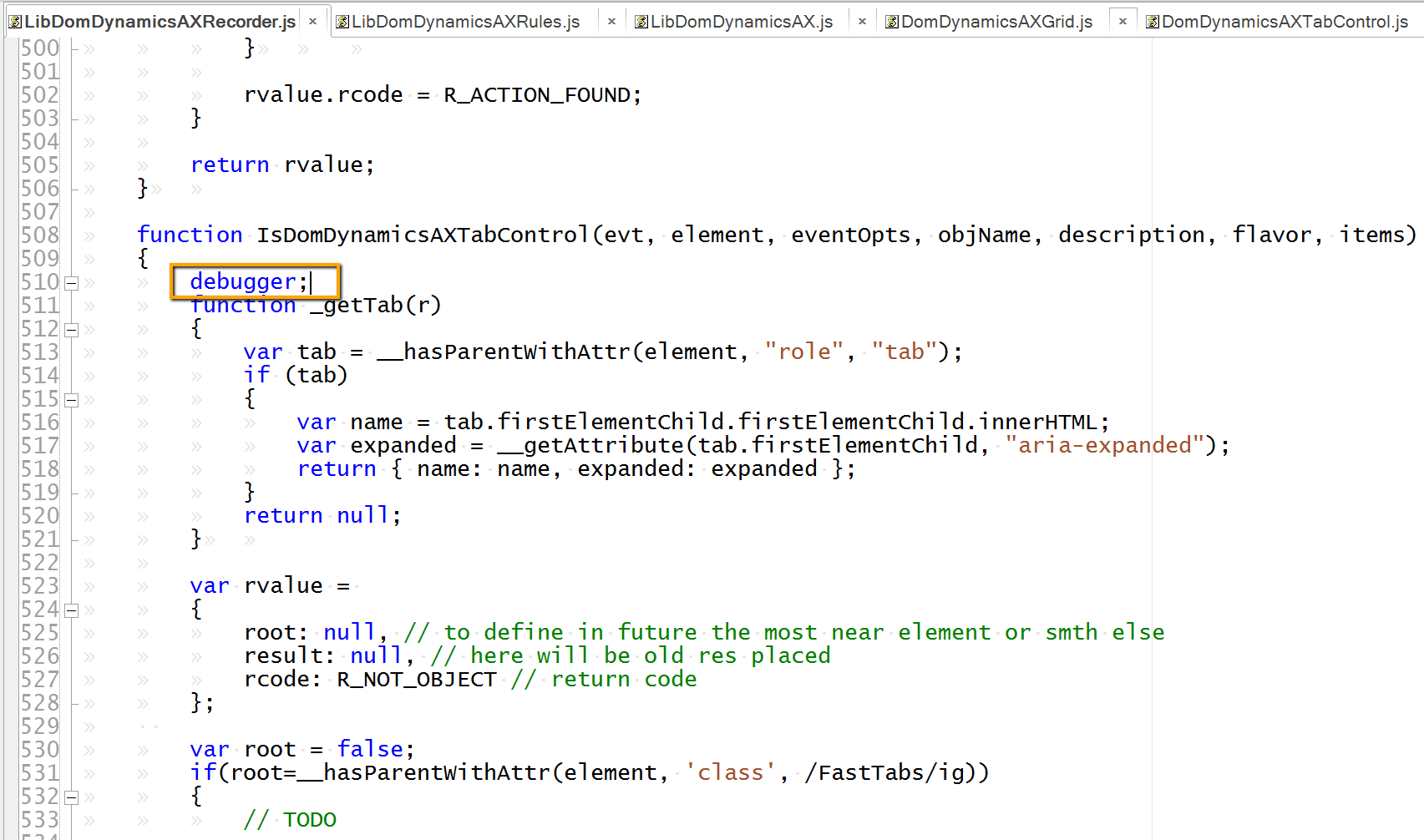Collapse the if (tab) block at line 515
1424x840 pixels.
click(x=72, y=400)
